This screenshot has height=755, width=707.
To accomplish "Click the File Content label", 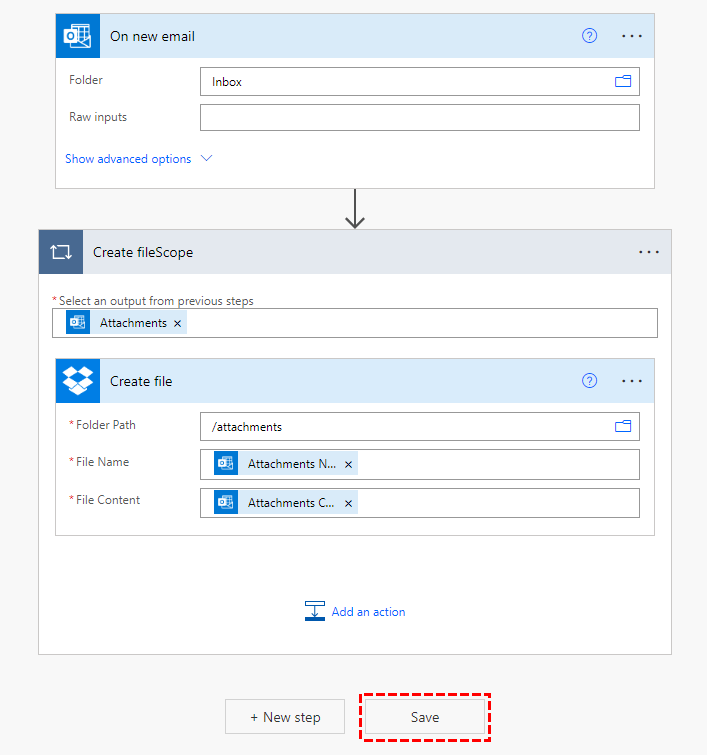I will [x=108, y=500].
